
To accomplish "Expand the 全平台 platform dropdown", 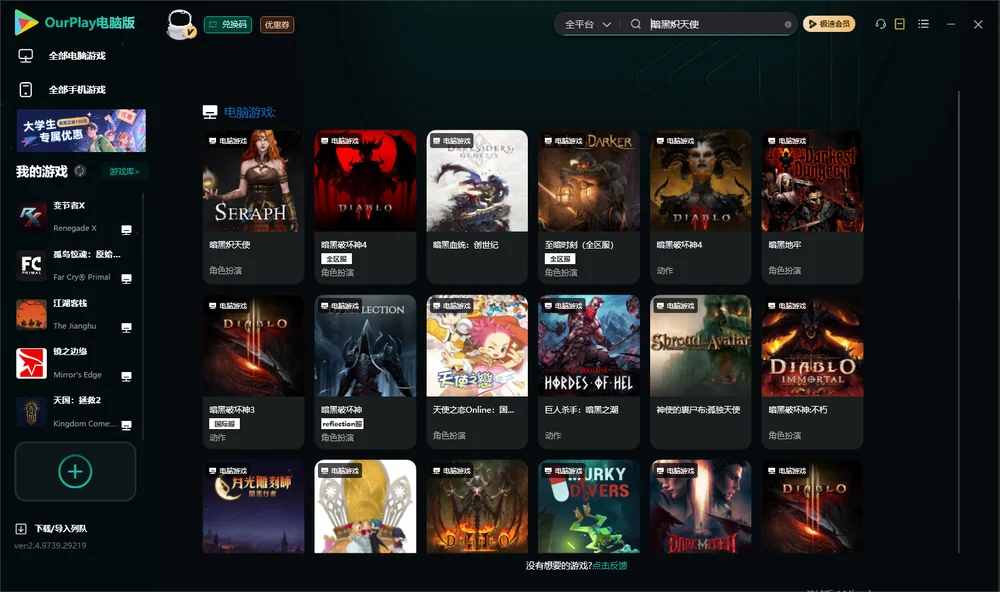I will click(587, 24).
